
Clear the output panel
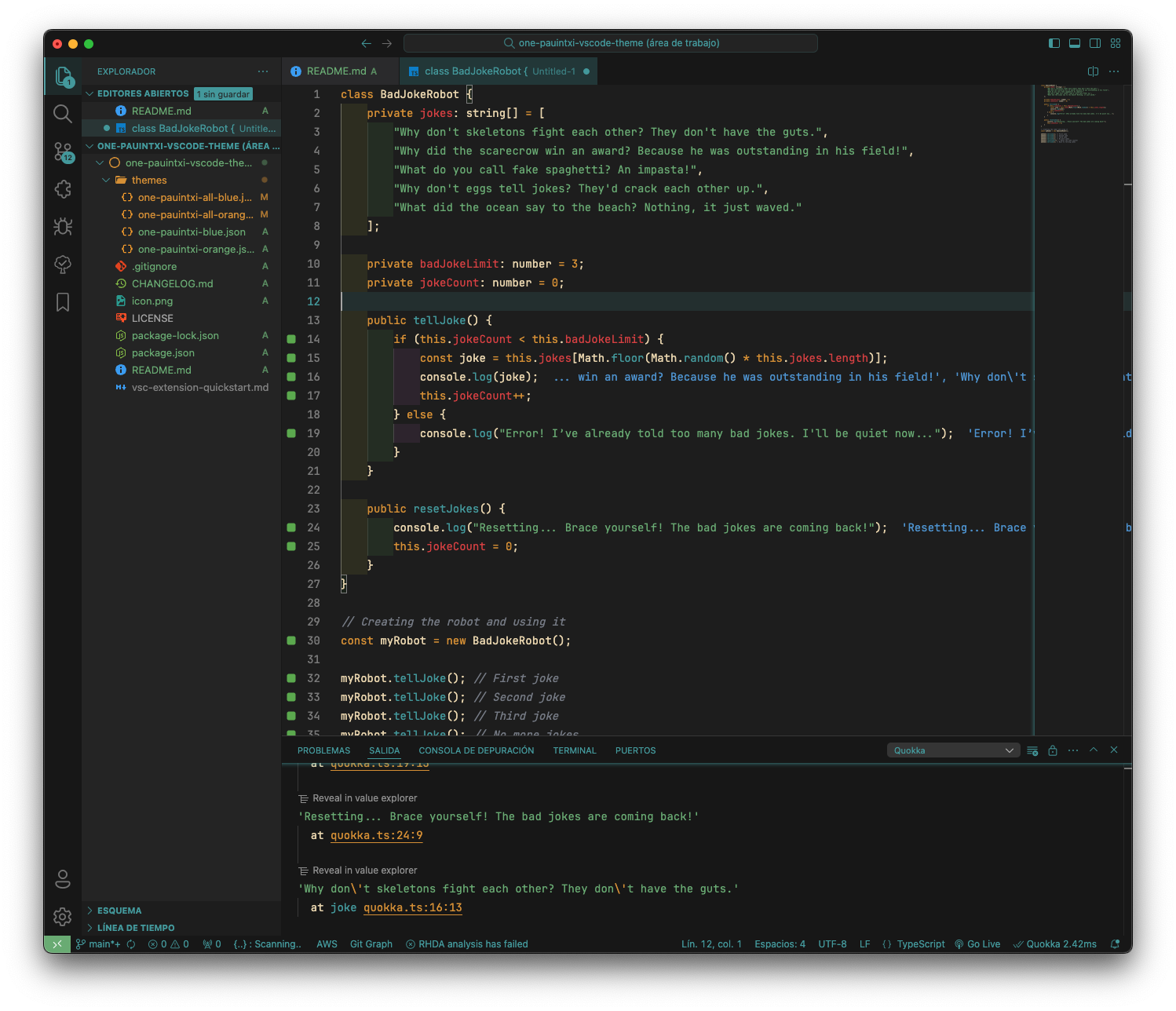(x=1032, y=750)
